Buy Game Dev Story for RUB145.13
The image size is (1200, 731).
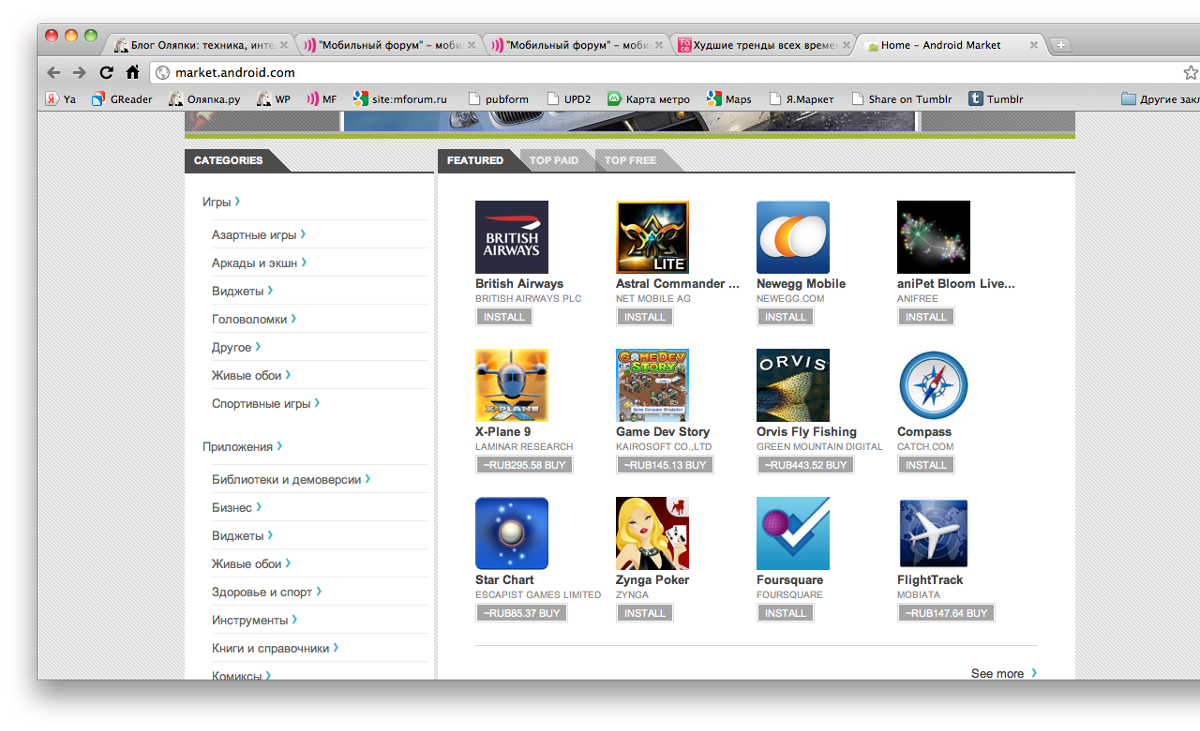[x=665, y=465]
